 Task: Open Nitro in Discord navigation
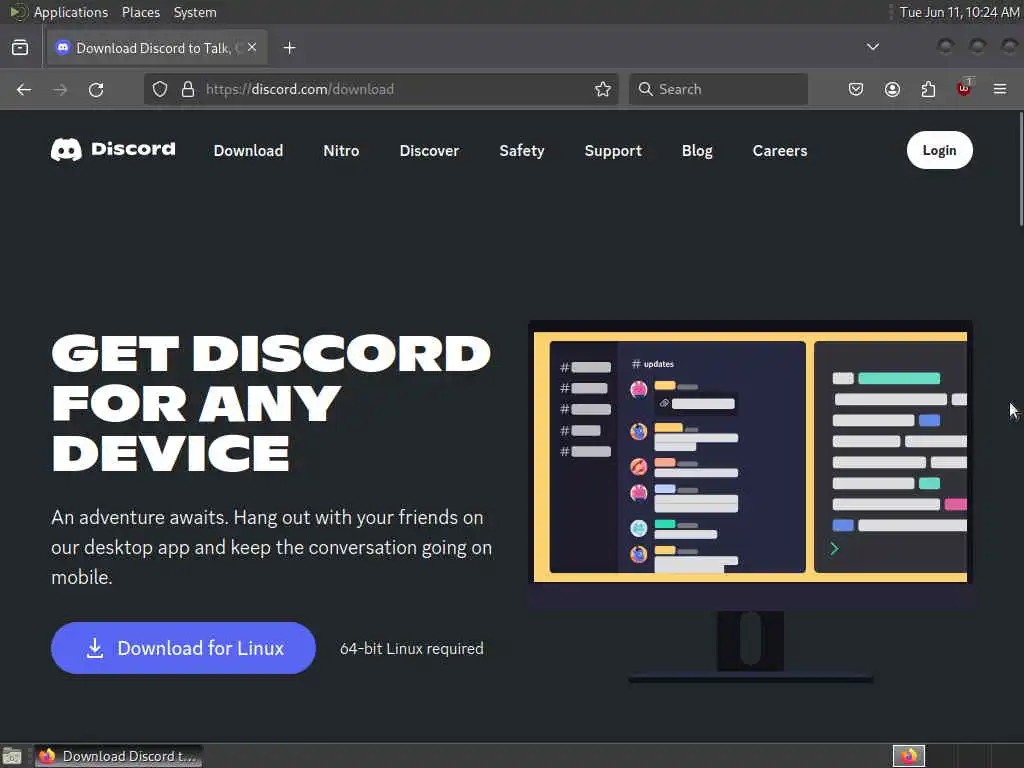(341, 151)
